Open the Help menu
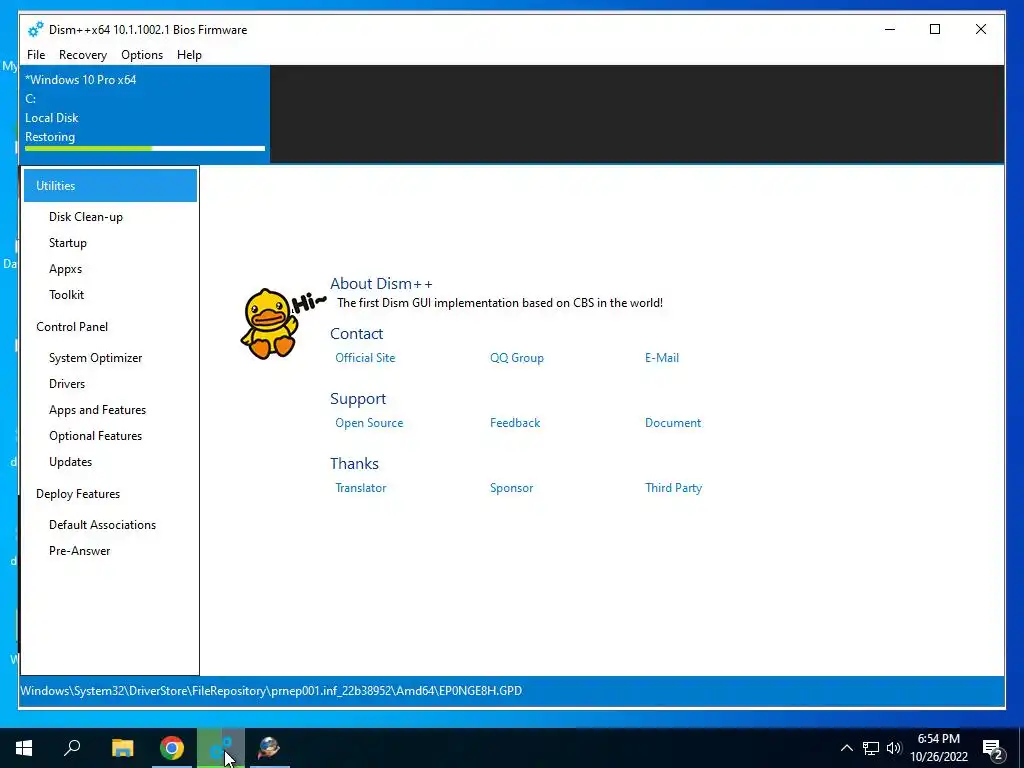This screenshot has height=768, width=1024. (x=189, y=55)
